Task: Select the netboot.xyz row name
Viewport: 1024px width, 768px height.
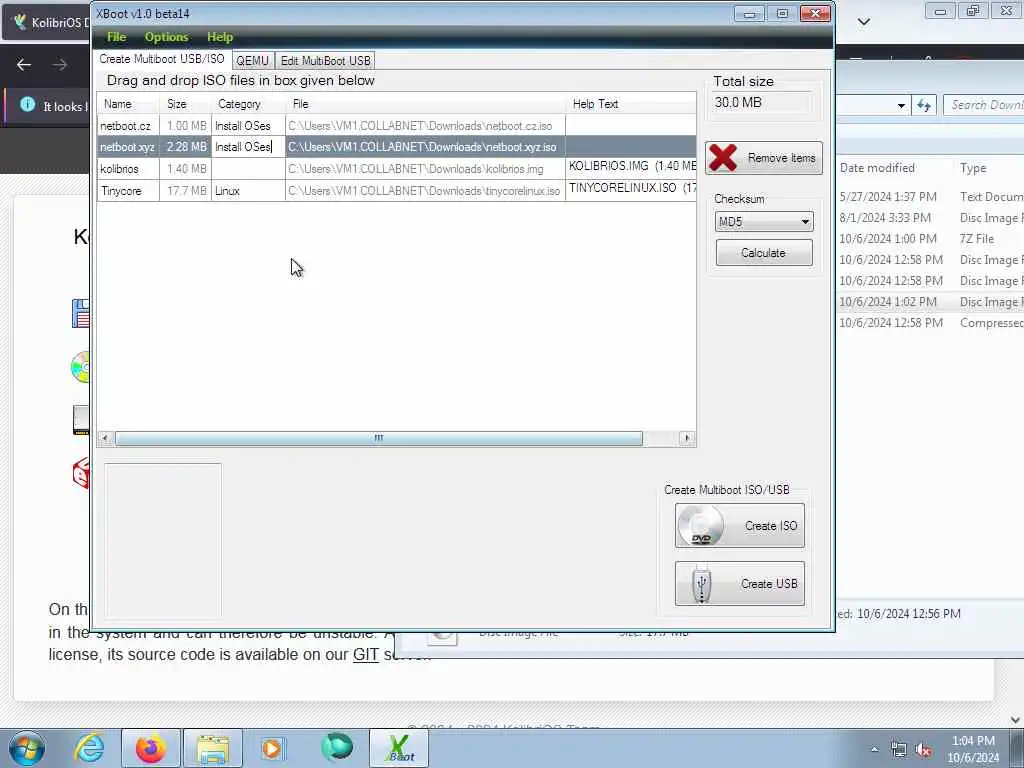Action: tap(127, 148)
